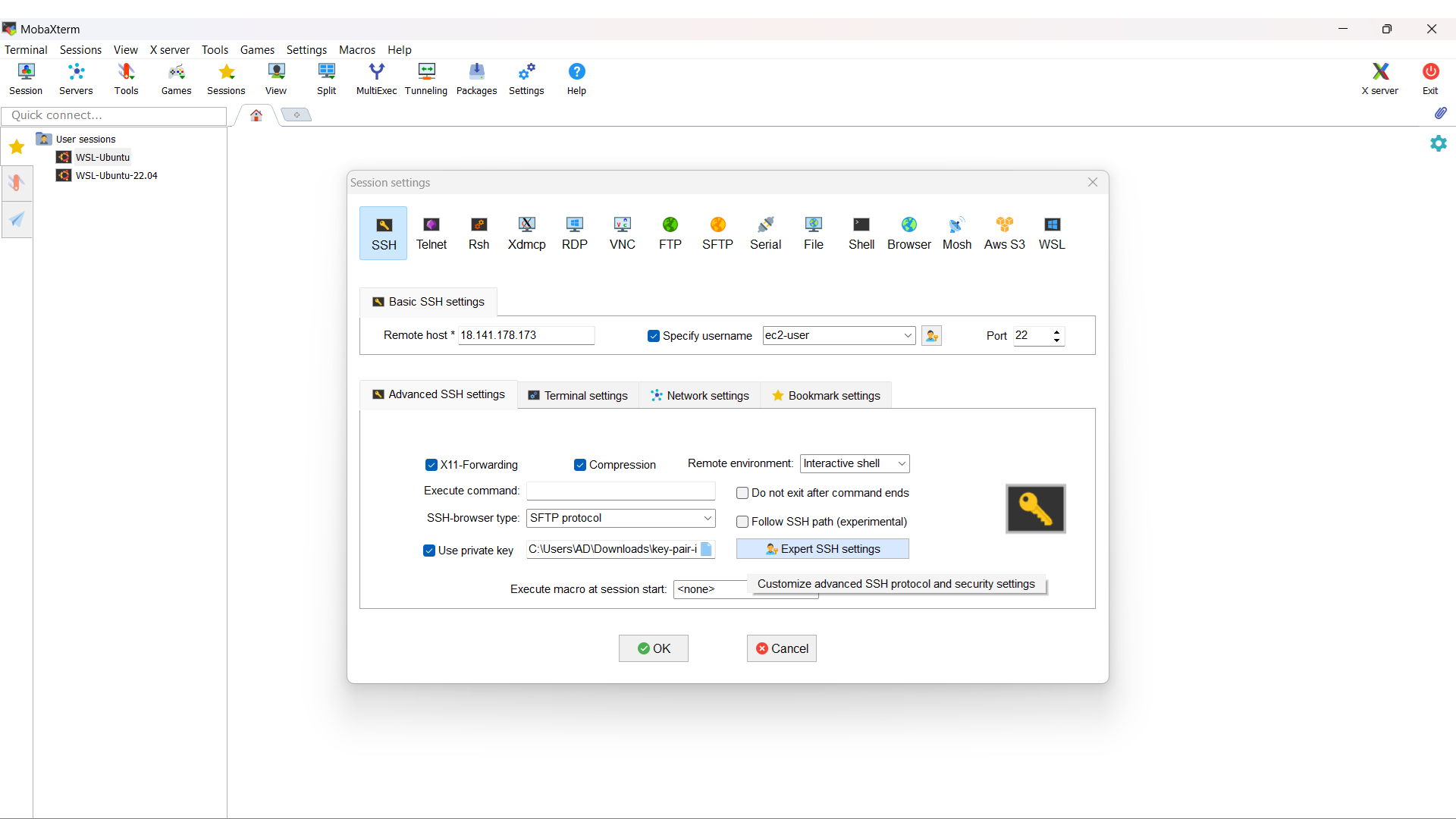Select the Shell session type
The image size is (1456, 819).
861,234
